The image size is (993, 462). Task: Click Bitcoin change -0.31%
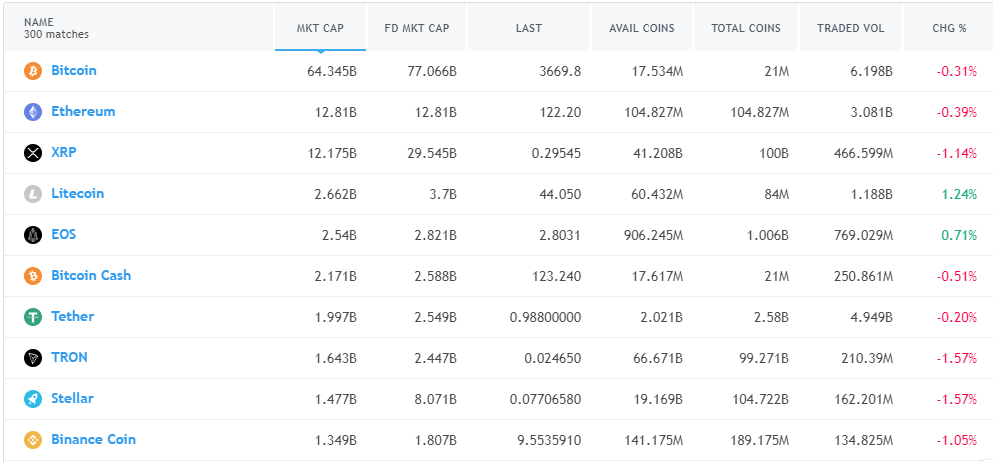957,72
